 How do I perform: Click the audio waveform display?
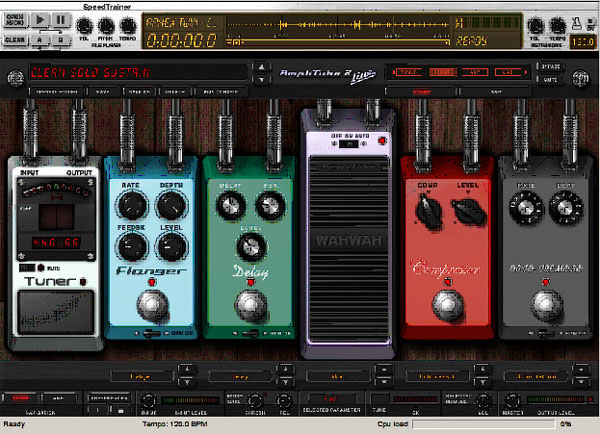pos(338,25)
